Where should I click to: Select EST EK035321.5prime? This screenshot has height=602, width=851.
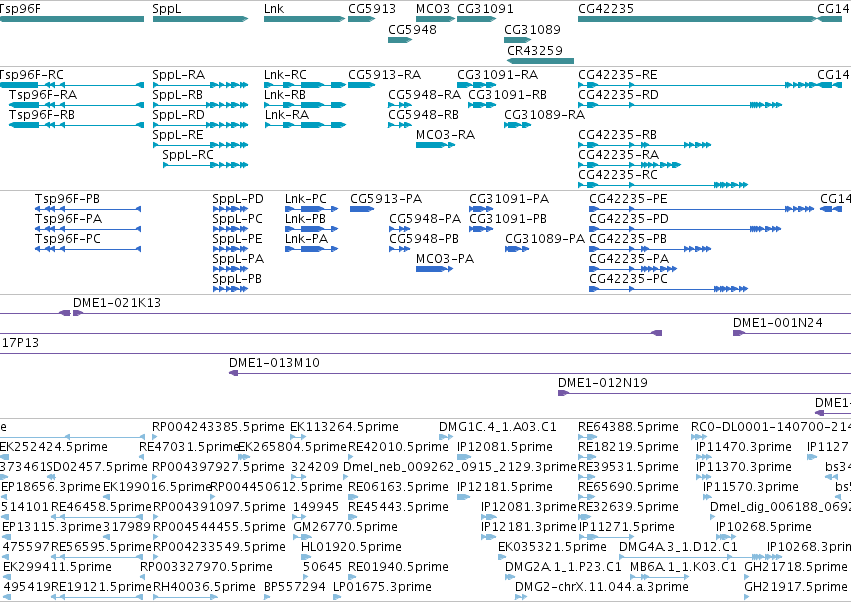[552, 547]
